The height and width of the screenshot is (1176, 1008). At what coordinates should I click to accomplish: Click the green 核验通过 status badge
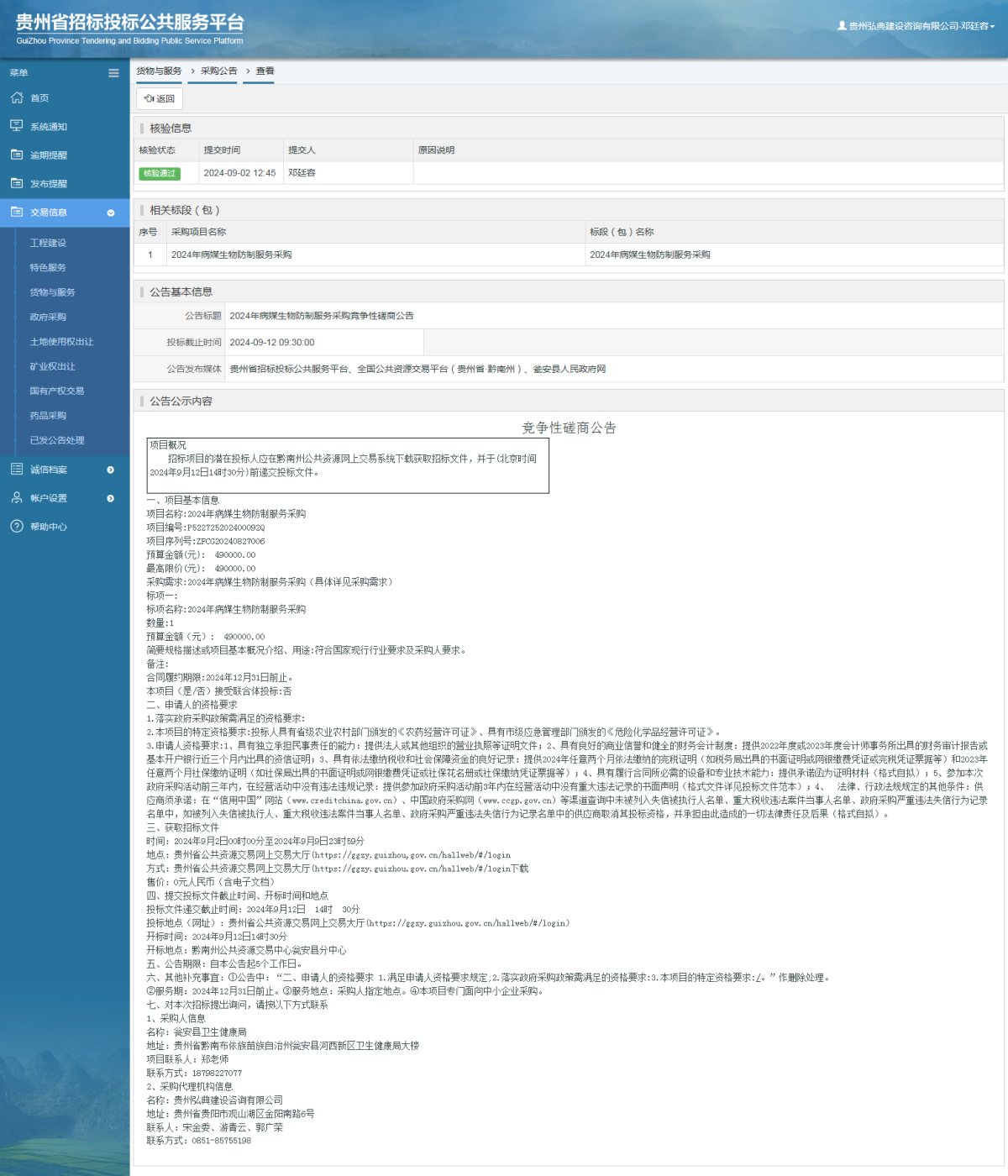point(160,173)
